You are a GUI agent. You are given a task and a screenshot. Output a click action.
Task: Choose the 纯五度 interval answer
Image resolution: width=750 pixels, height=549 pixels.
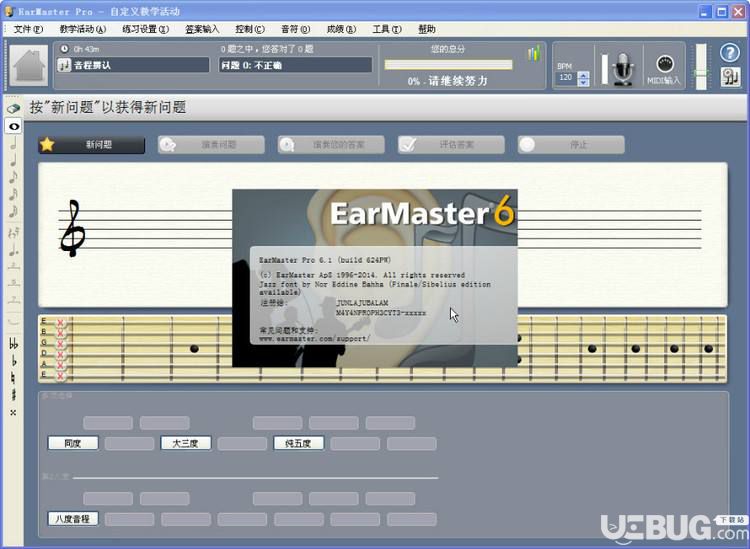tap(298, 443)
